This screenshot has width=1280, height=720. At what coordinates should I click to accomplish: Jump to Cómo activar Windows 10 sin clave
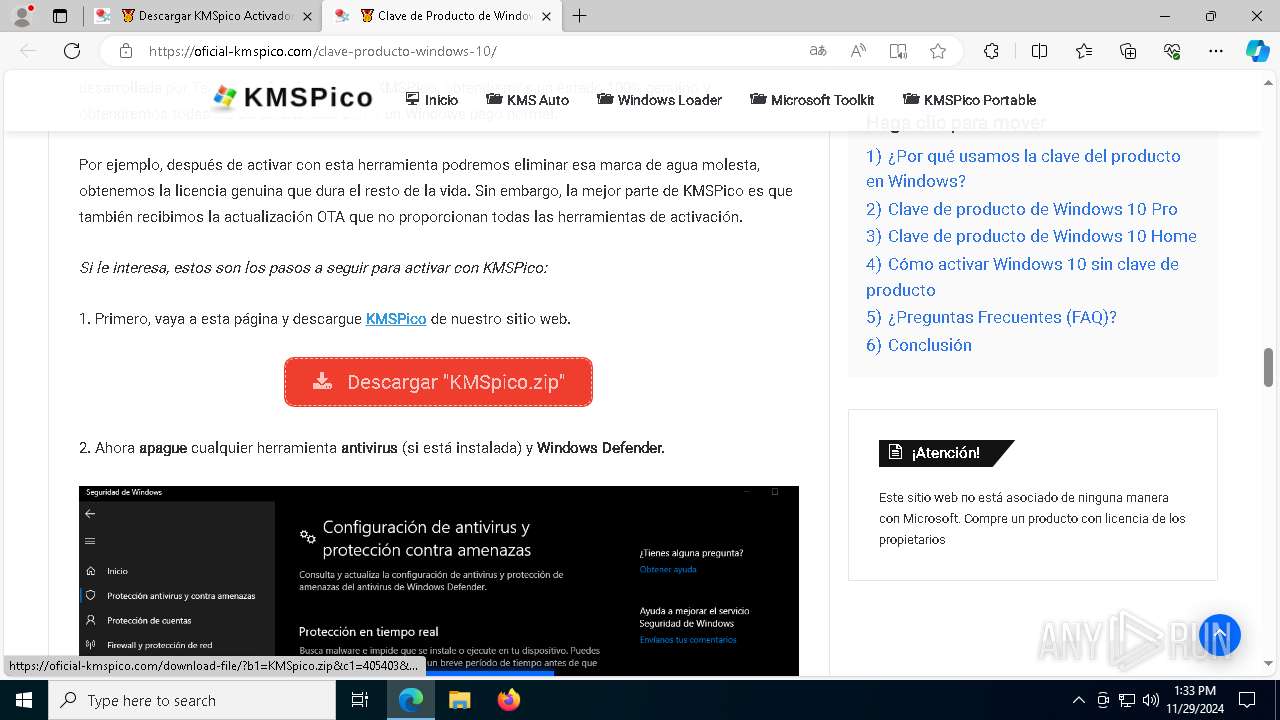(x=1022, y=277)
